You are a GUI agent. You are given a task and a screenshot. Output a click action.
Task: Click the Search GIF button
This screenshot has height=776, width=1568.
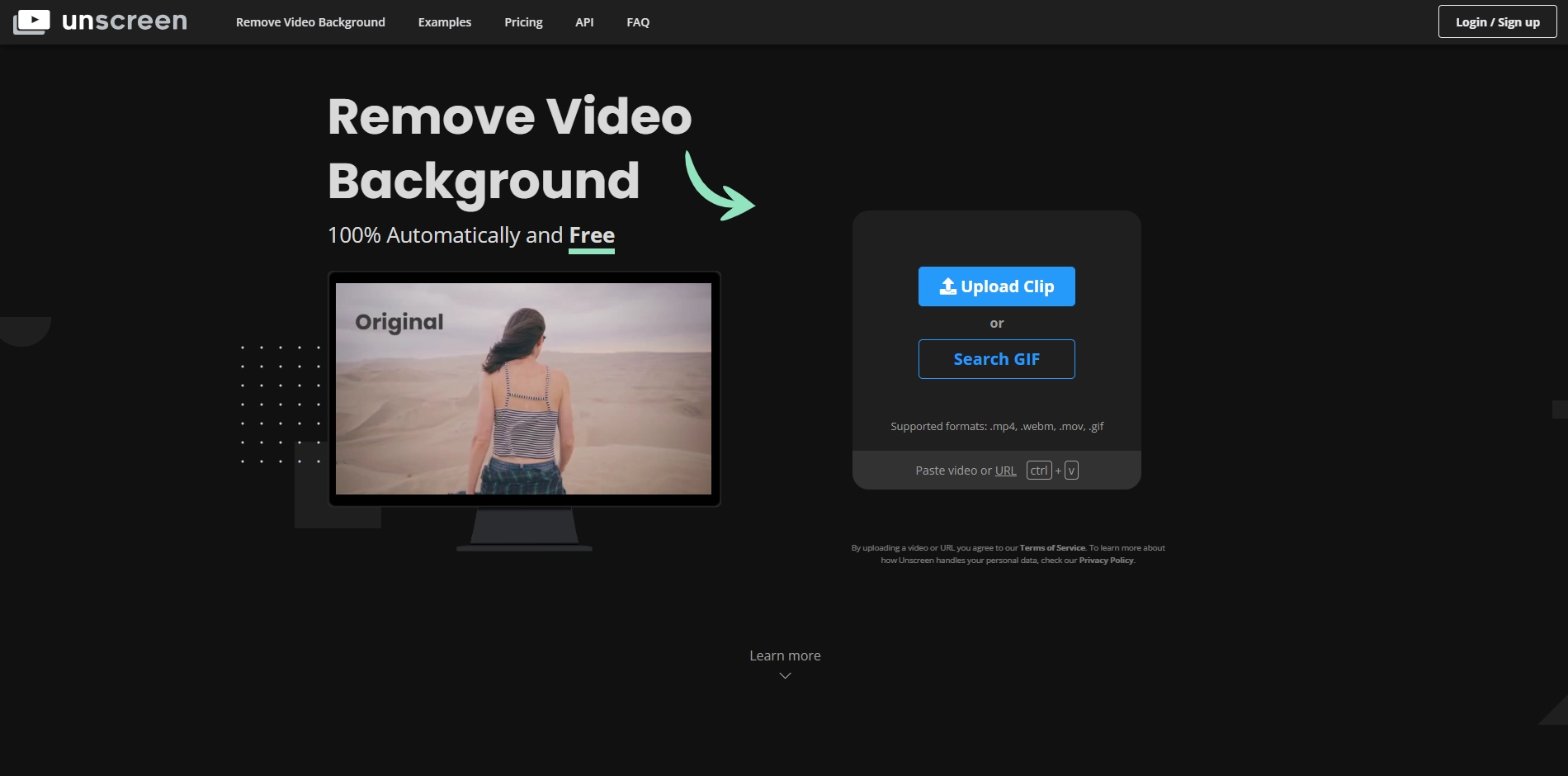996,359
